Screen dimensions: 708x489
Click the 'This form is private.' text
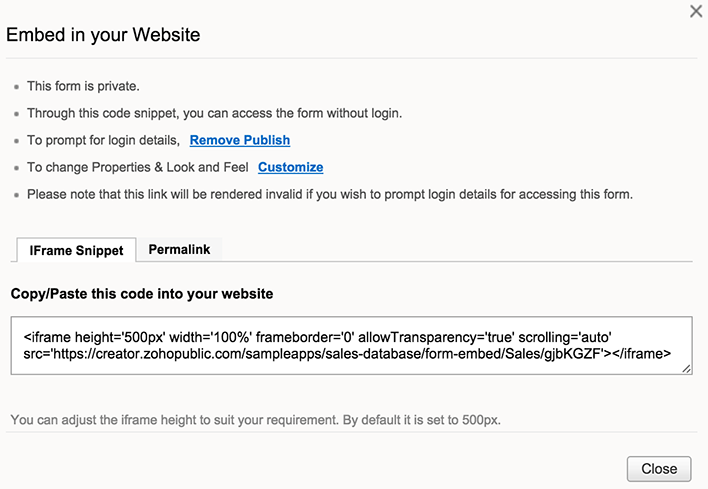(83, 86)
